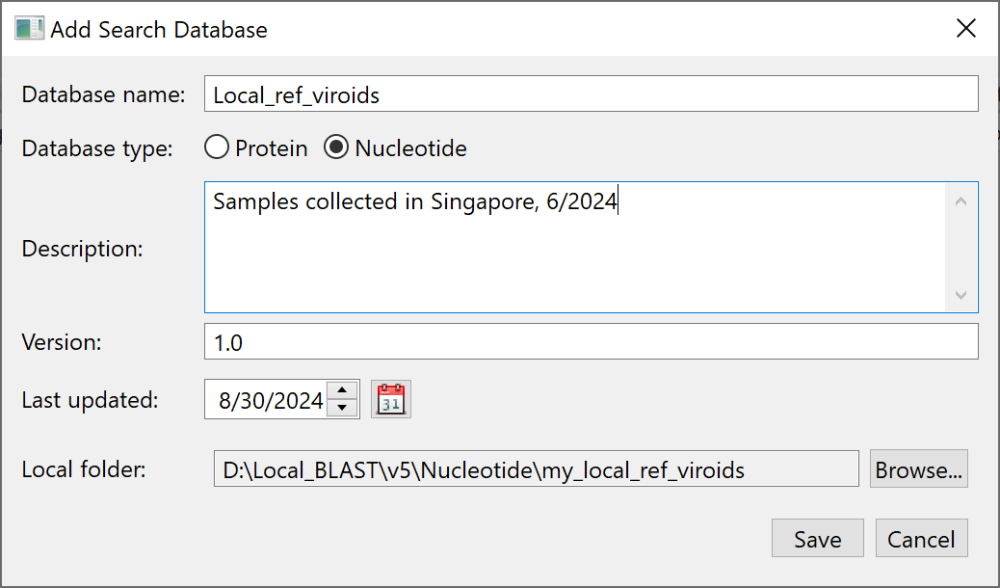
Task: Click the Version field showing 1.0
Action: 590,341
